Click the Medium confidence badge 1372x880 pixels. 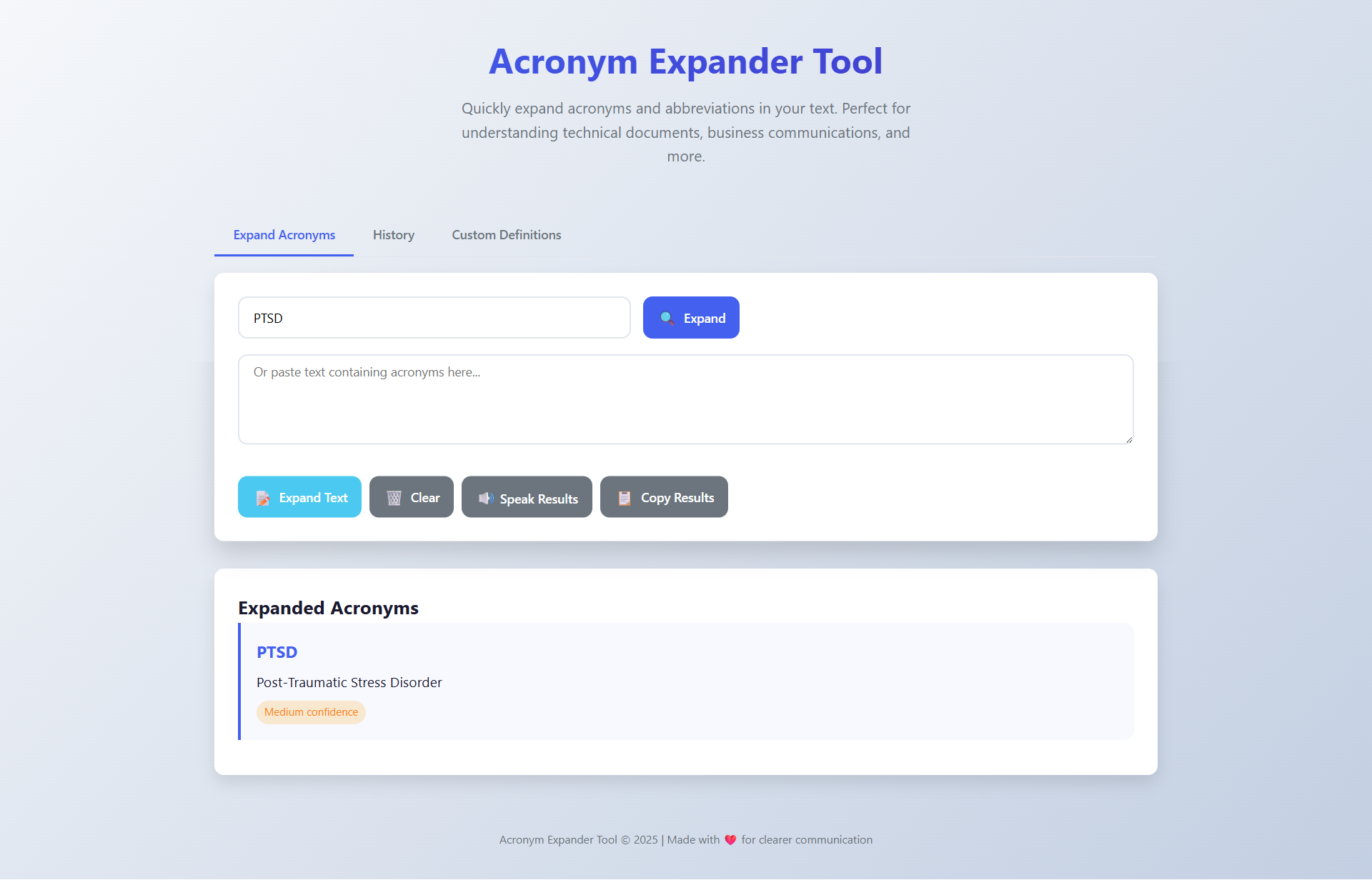(311, 713)
